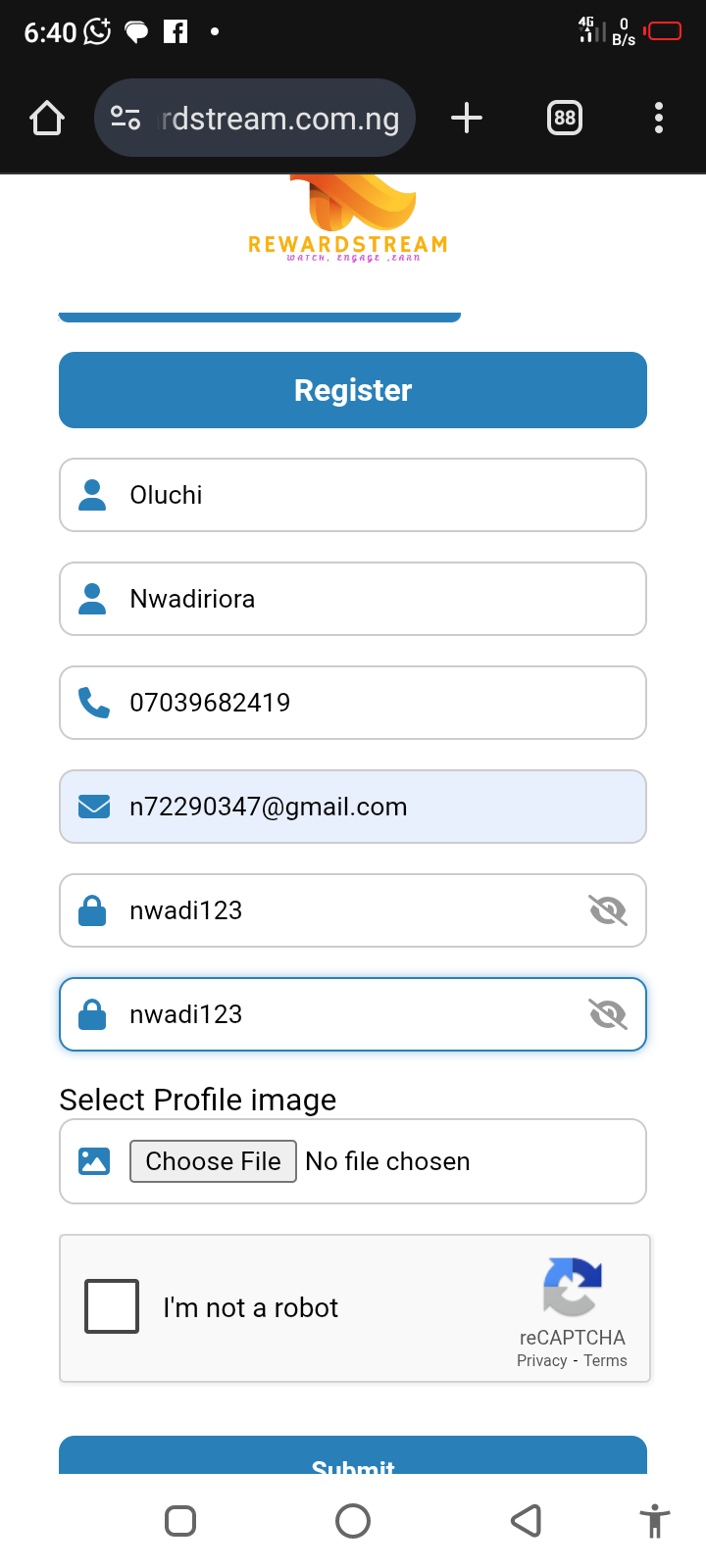Screen dimensions: 706x1568
Task: Show the first password nwadi123
Action: (608, 910)
